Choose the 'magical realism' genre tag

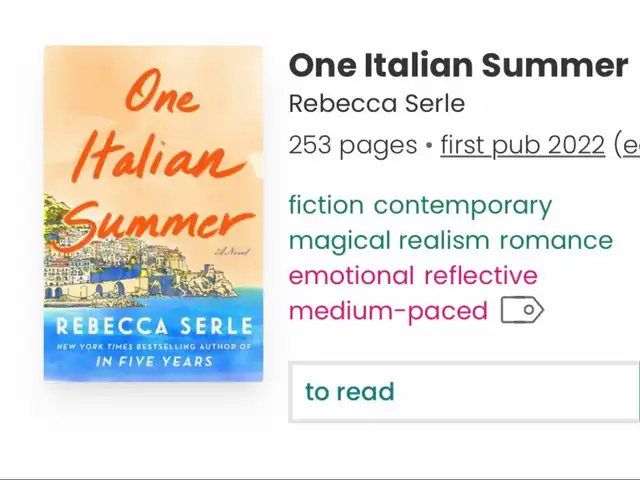pyautogui.click(x=389, y=241)
